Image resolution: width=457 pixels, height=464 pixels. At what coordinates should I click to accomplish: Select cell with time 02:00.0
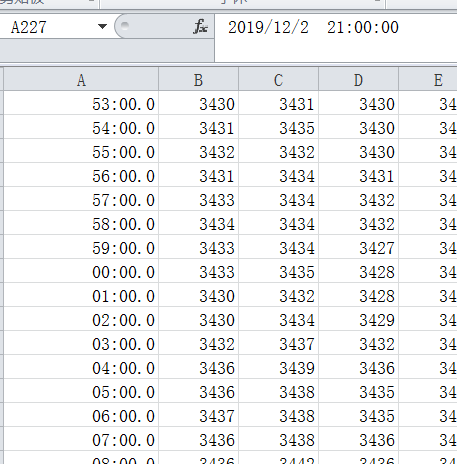tap(81, 319)
